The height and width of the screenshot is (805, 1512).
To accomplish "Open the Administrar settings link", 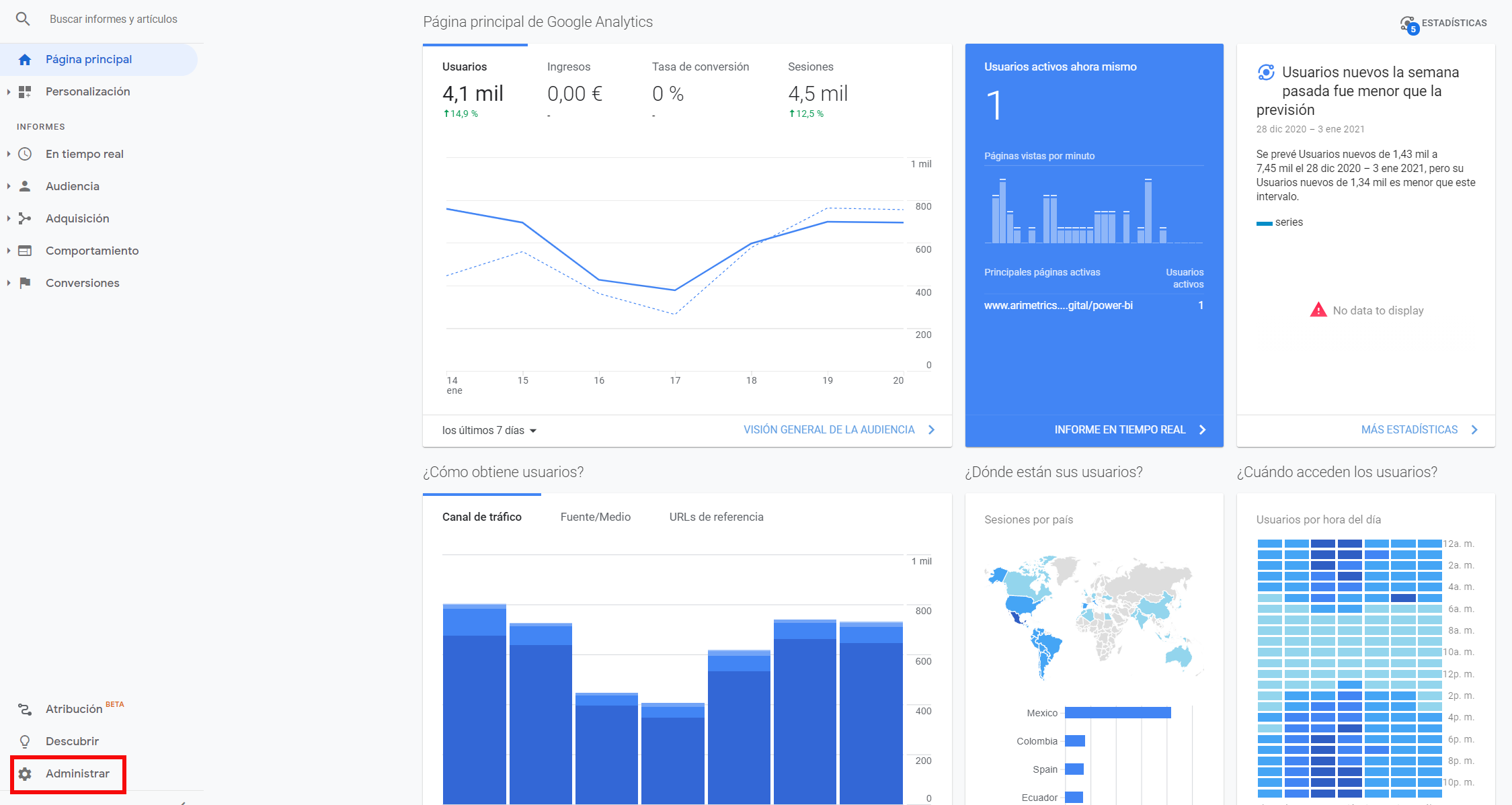I will tap(77, 773).
